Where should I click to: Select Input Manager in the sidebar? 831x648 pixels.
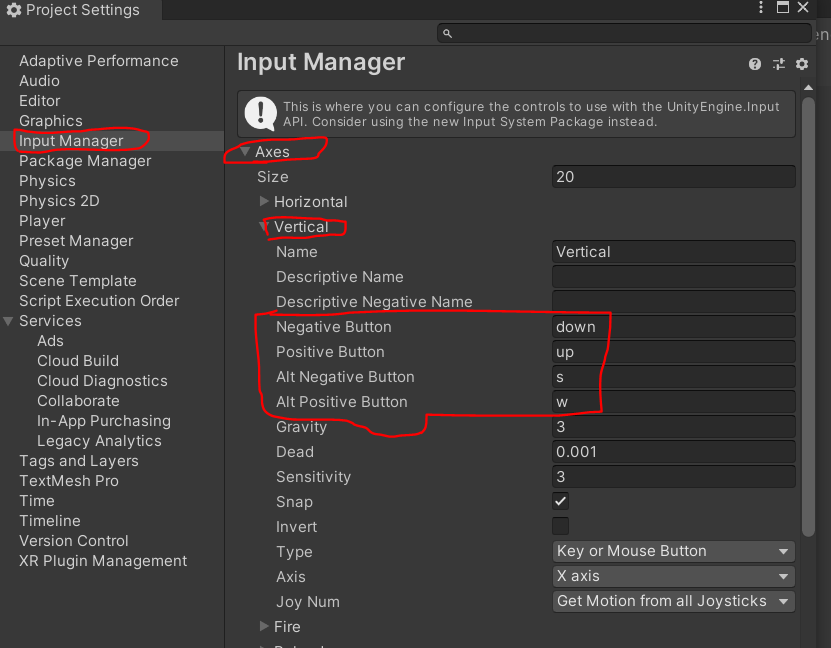pyautogui.click(x=71, y=141)
